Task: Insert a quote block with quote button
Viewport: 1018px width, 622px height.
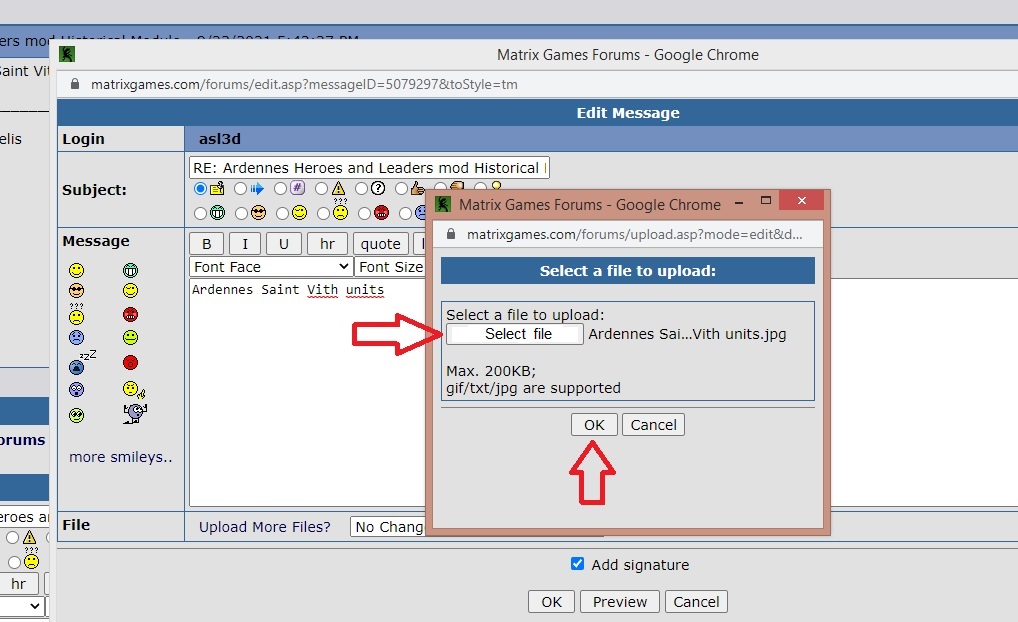Action: [381, 243]
